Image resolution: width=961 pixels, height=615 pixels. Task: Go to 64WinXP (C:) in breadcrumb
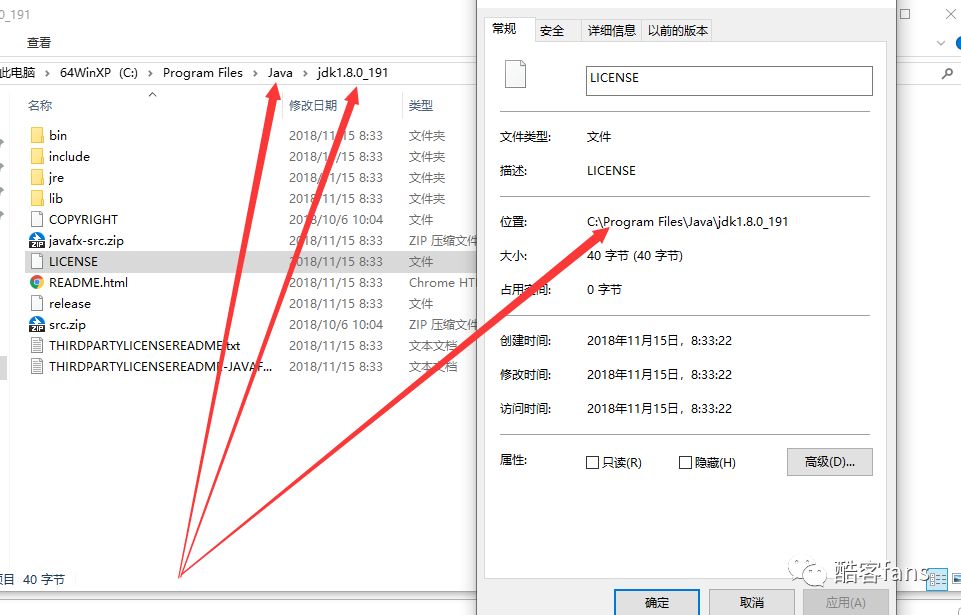99,72
